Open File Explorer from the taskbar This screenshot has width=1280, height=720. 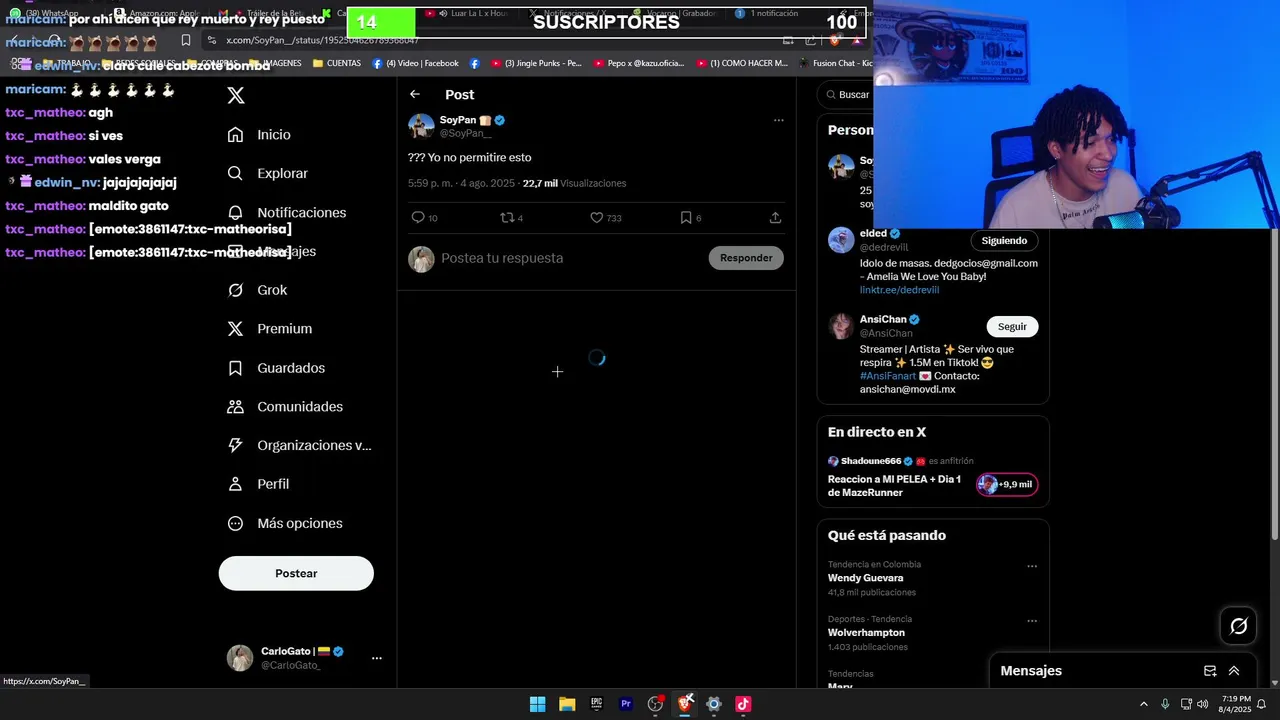pyautogui.click(x=567, y=704)
